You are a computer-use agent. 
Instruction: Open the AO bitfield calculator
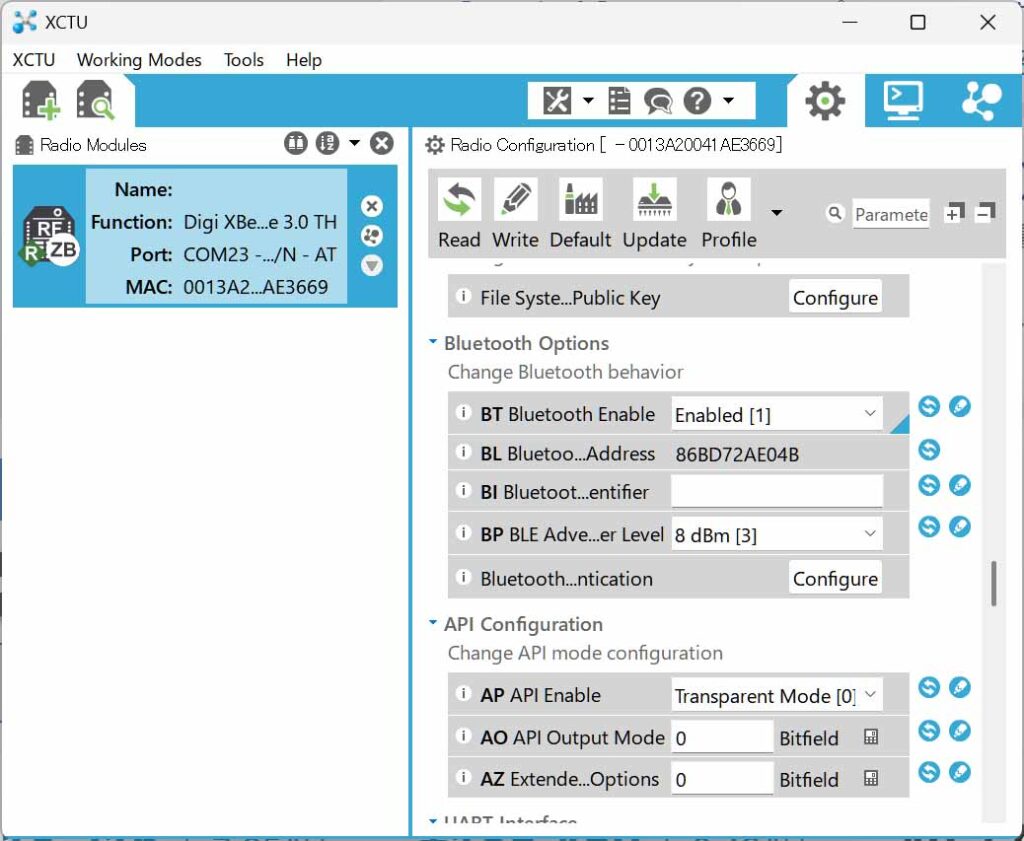pyautogui.click(x=871, y=737)
